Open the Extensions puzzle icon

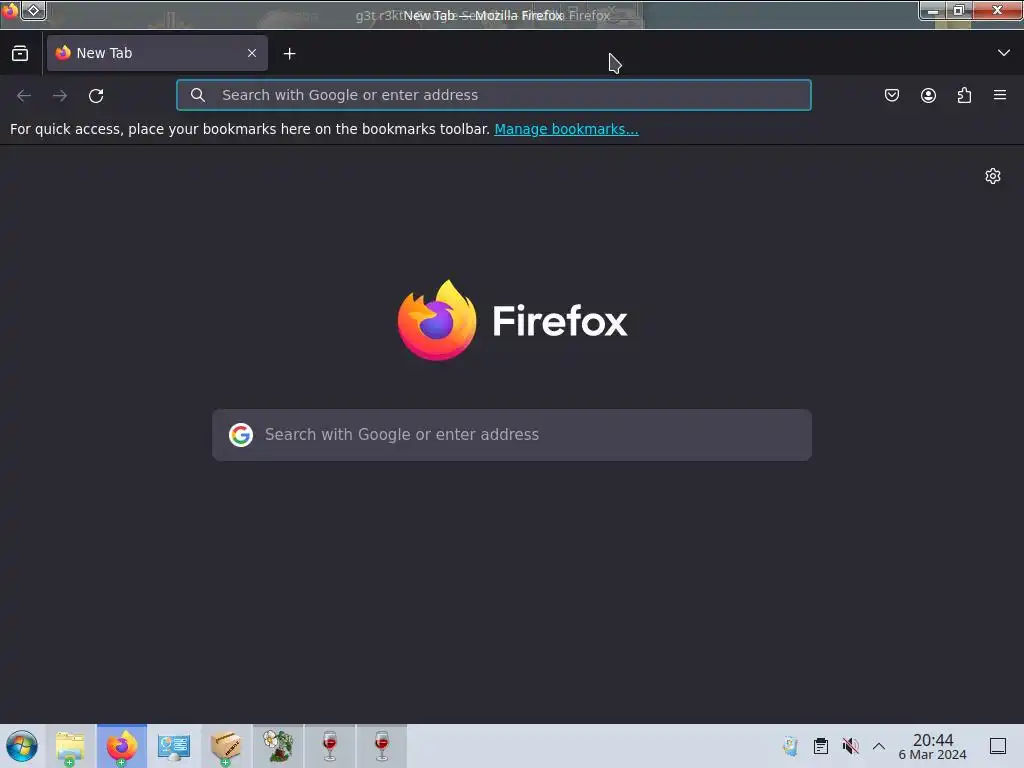pyautogui.click(x=964, y=95)
